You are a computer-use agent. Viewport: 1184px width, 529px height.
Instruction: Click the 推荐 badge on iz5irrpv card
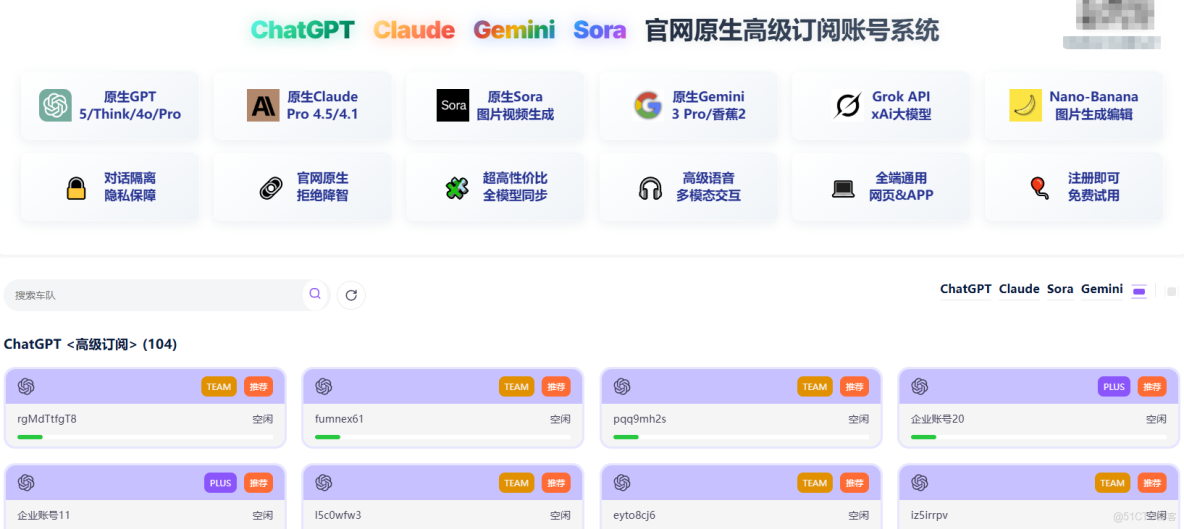1152,483
